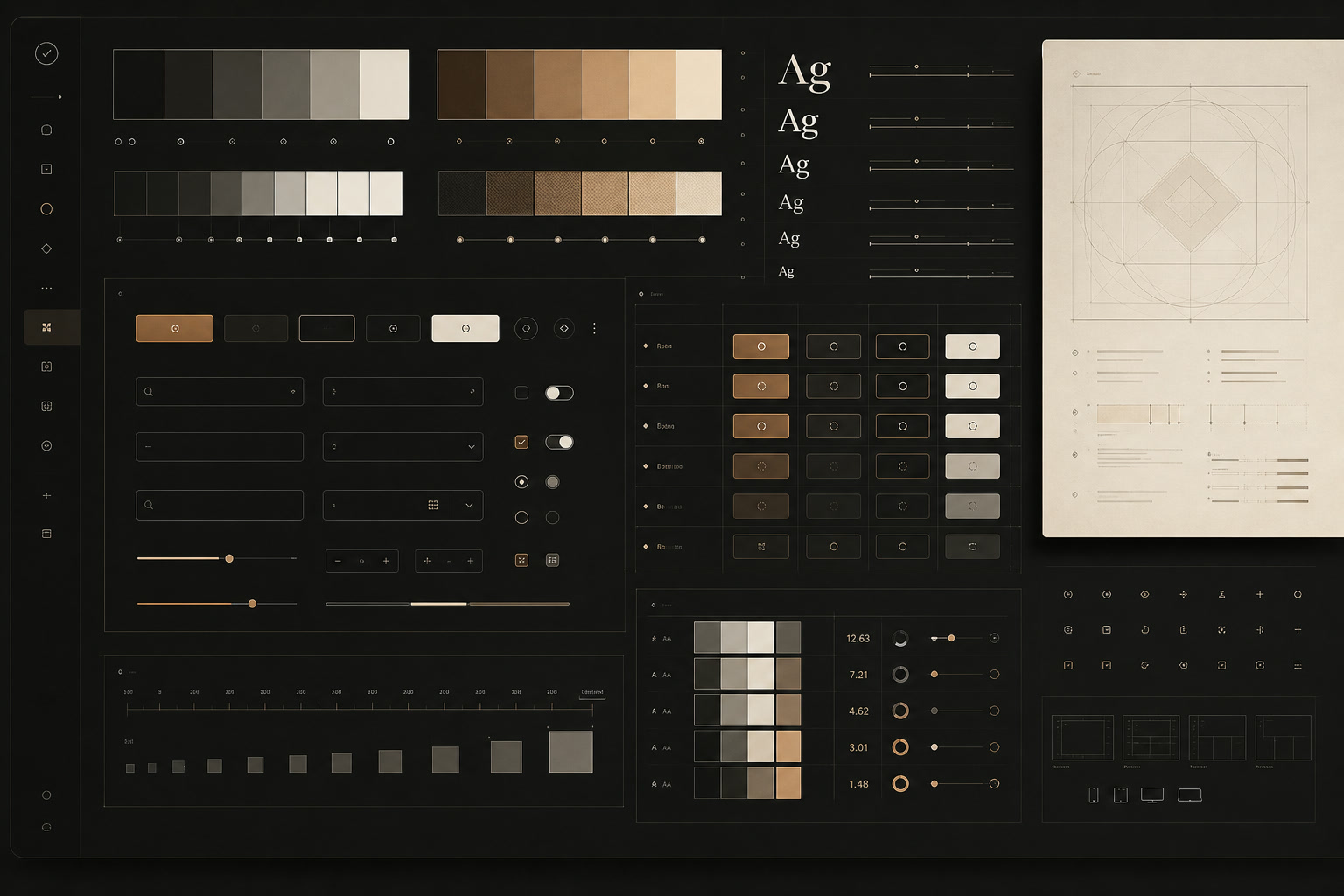This screenshot has height=896, width=1344.
Task: Click the copper square icon below radio buttons
Action: click(521, 560)
